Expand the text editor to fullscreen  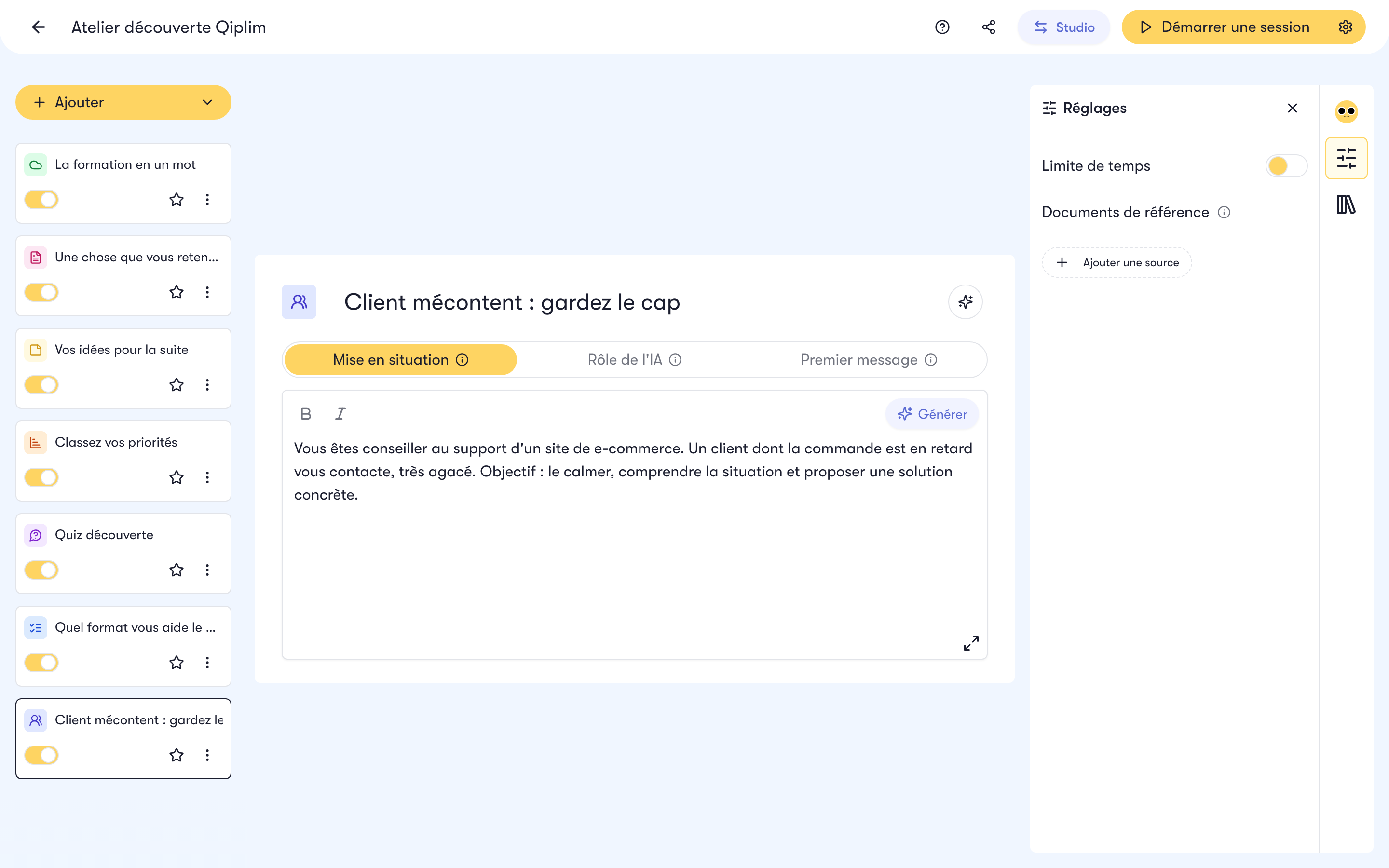coord(970,643)
